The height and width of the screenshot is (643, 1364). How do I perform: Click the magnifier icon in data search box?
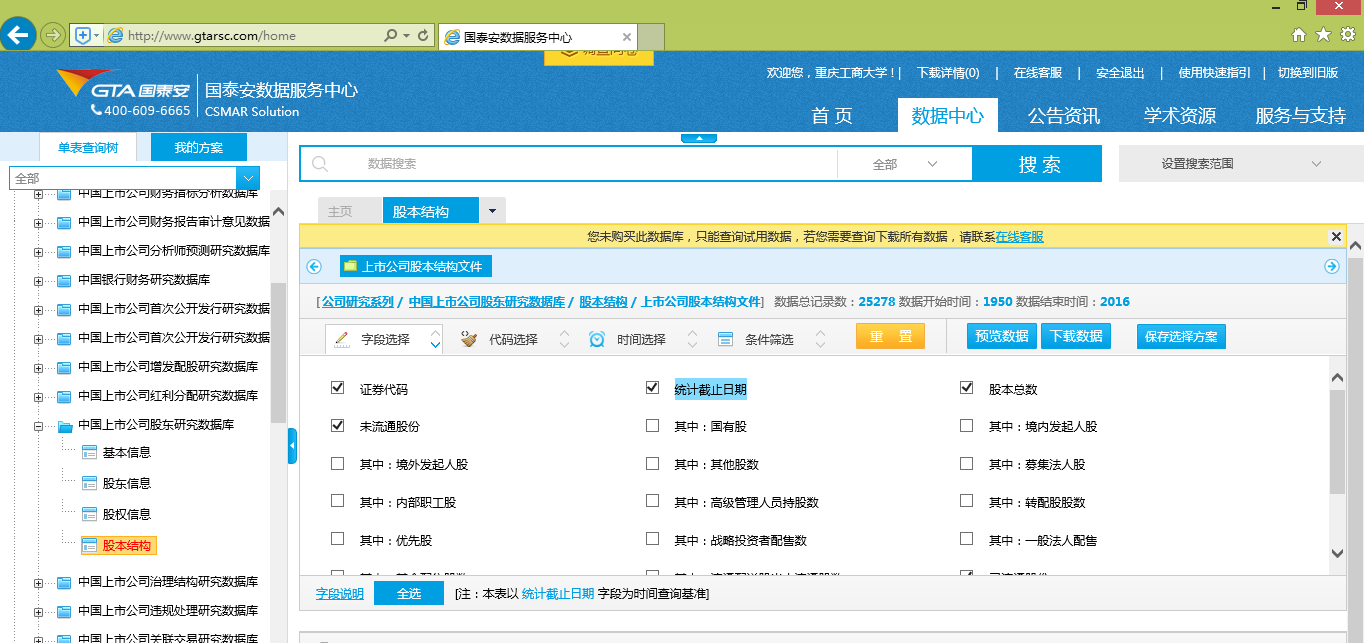pos(321,164)
